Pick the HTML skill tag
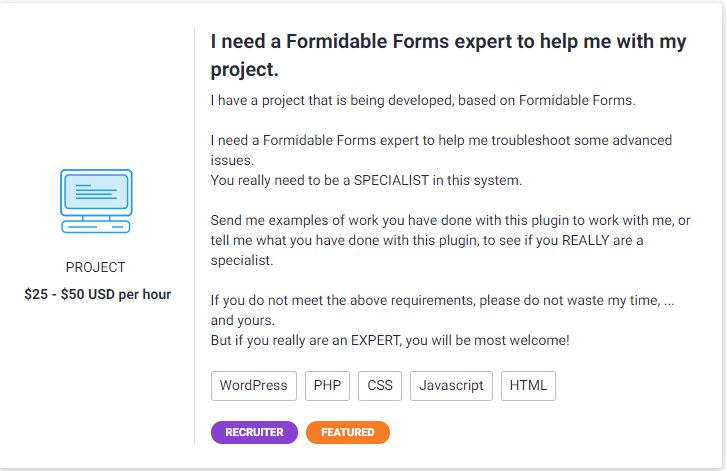This screenshot has height=471, width=727. tap(528, 385)
